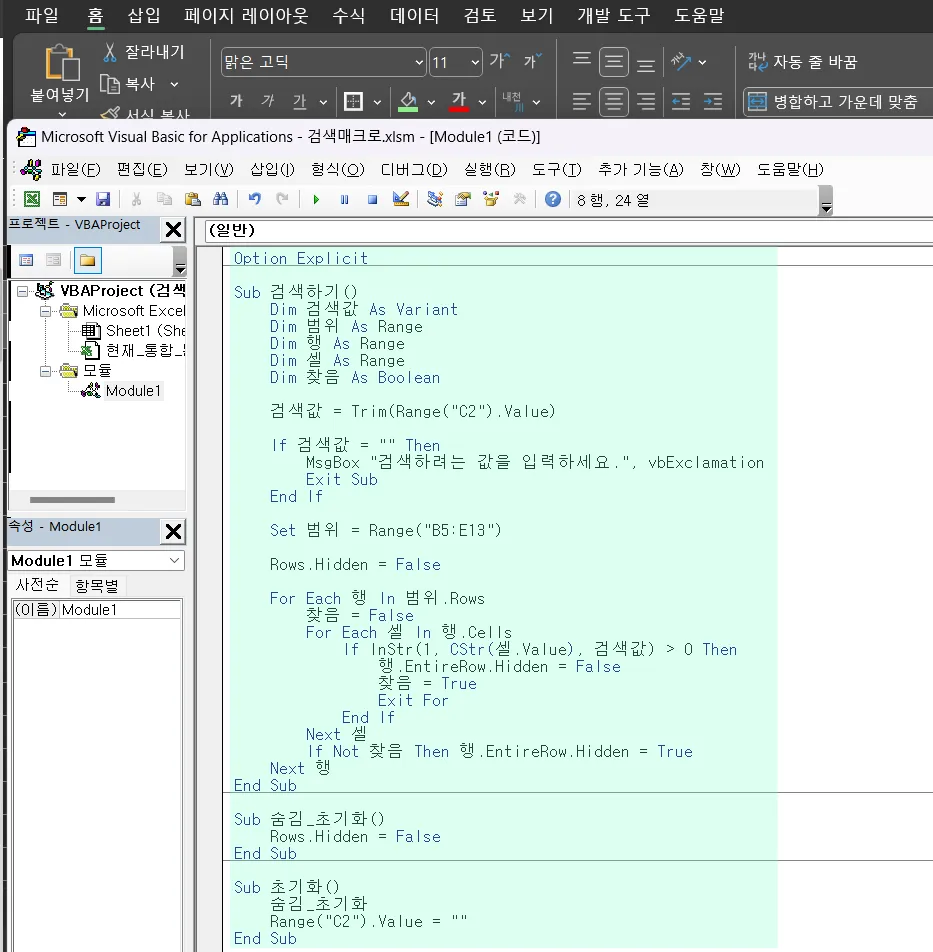Apply red font color 가
Viewport: 933px width, 952px height.
pos(459,101)
